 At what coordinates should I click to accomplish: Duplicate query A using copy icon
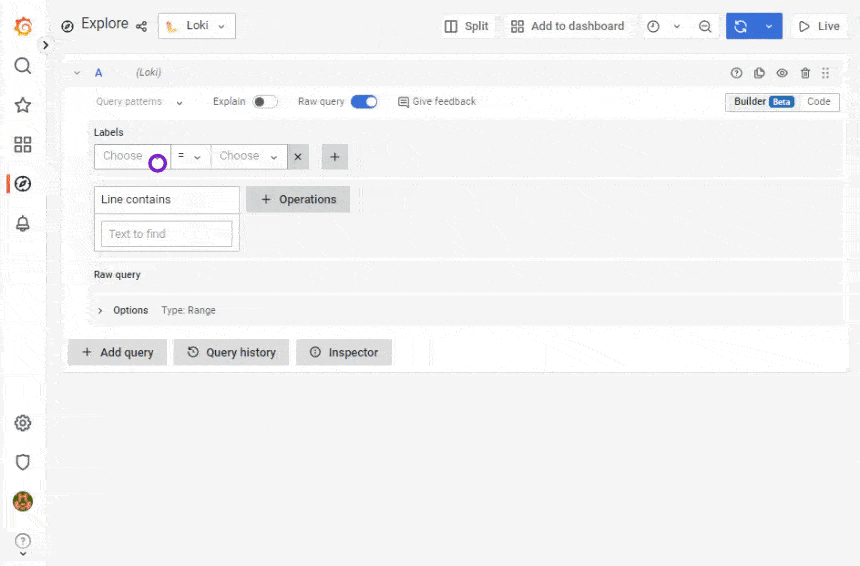[759, 73]
